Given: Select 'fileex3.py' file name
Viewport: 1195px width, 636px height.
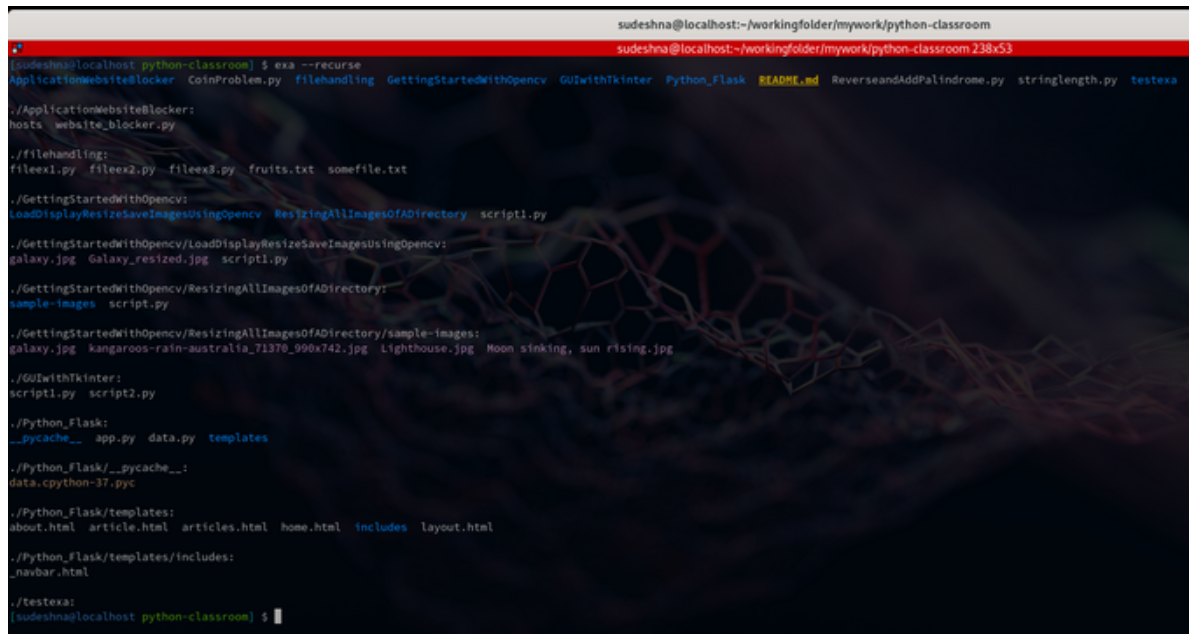Looking at the screenshot, I should click(x=202, y=170).
